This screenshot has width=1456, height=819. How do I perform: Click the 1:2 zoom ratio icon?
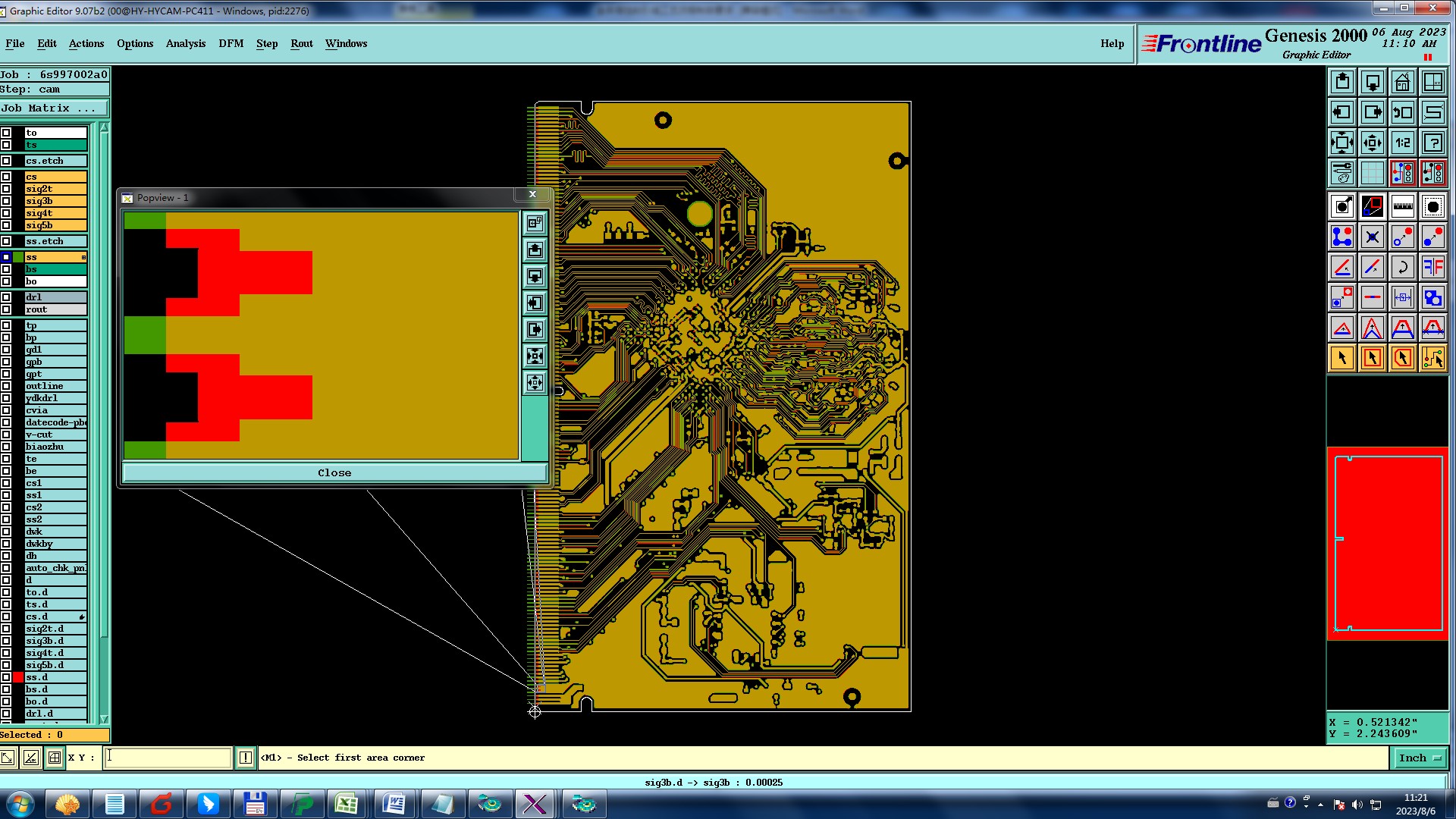[x=1402, y=143]
